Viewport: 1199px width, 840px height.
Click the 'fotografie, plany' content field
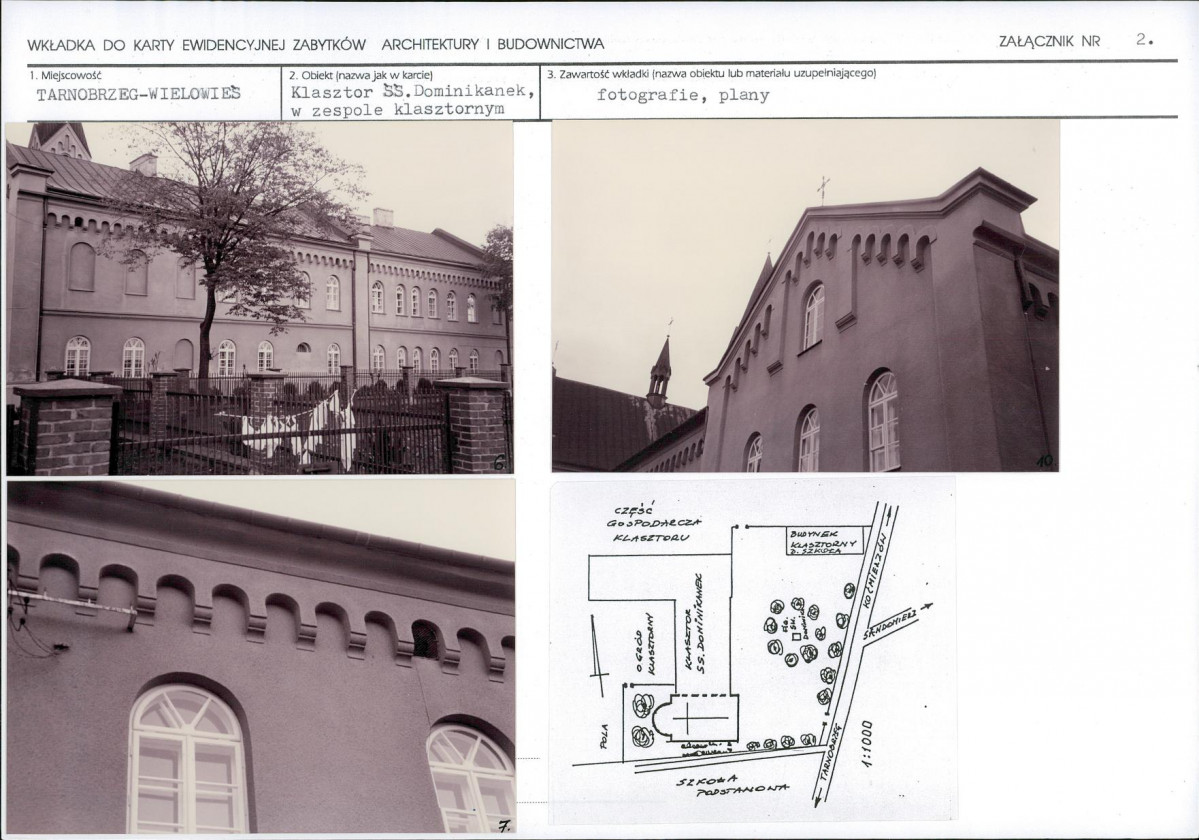coord(683,96)
